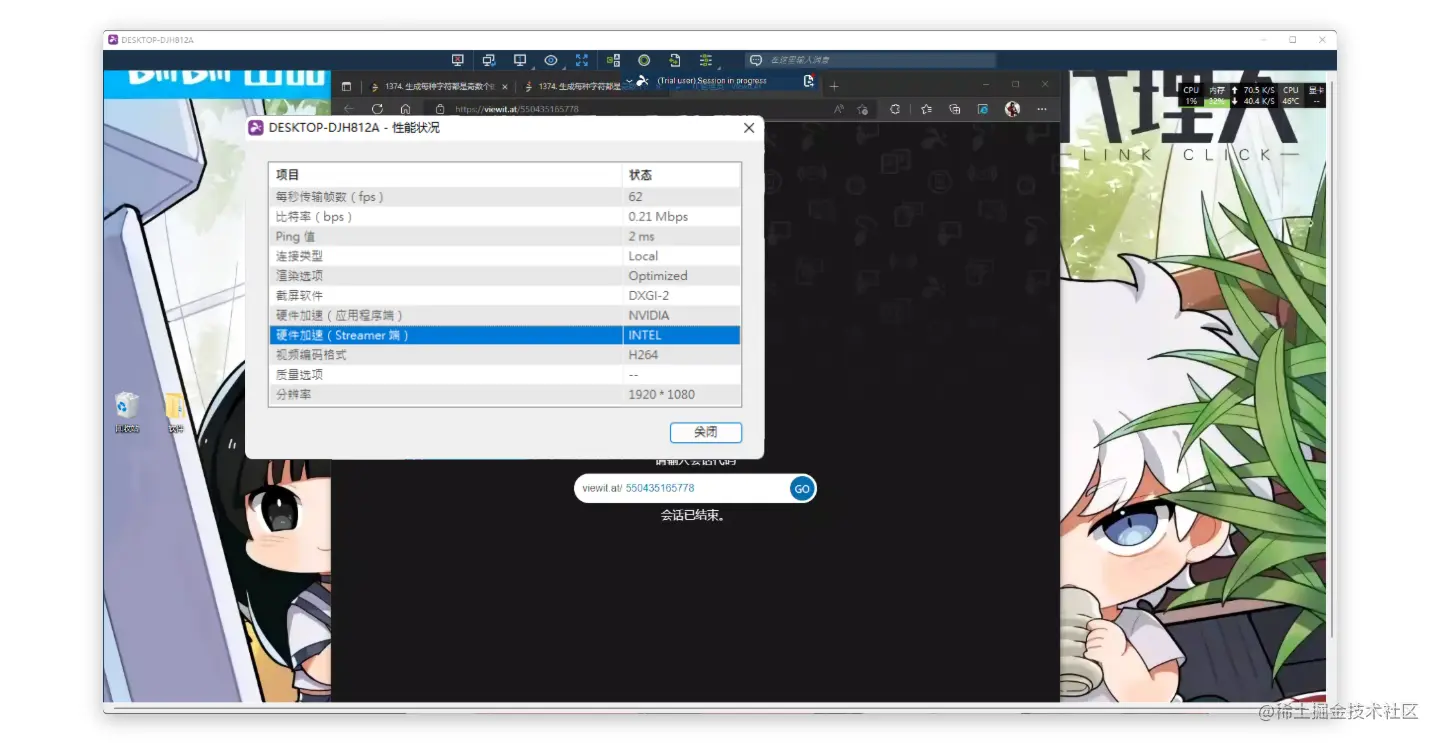Click the exit icon on Session in progress bar

(808, 81)
